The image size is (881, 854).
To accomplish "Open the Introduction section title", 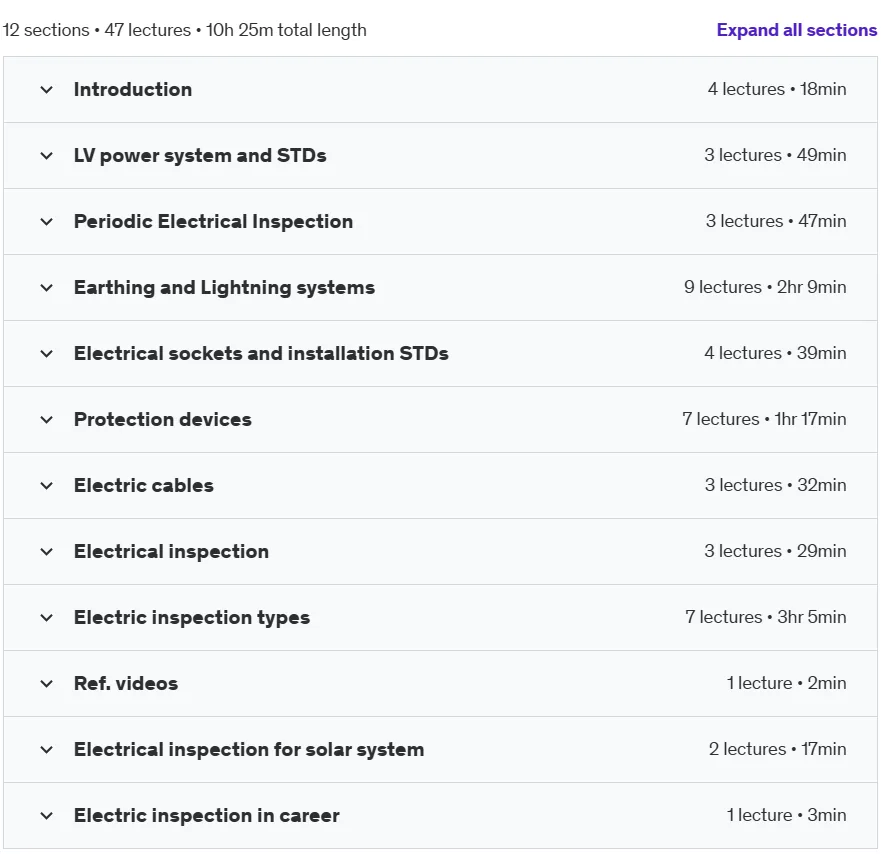I will (133, 89).
